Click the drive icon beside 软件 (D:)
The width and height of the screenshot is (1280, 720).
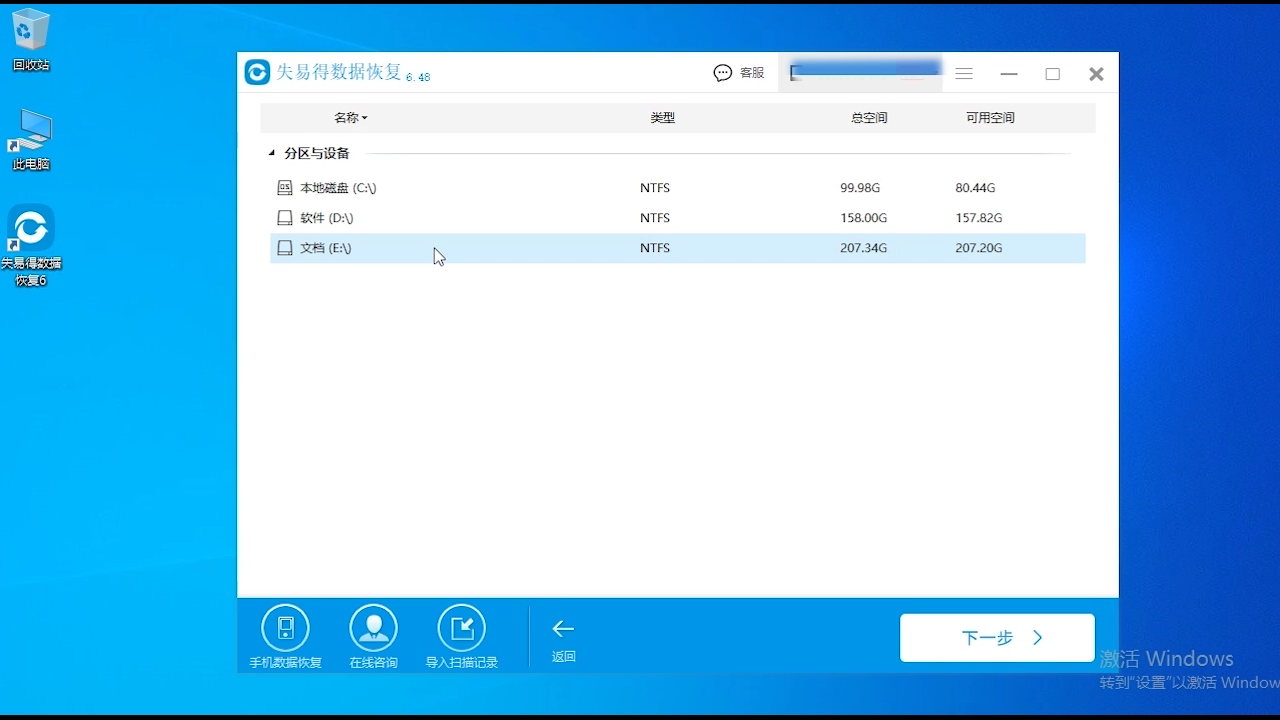(284, 217)
